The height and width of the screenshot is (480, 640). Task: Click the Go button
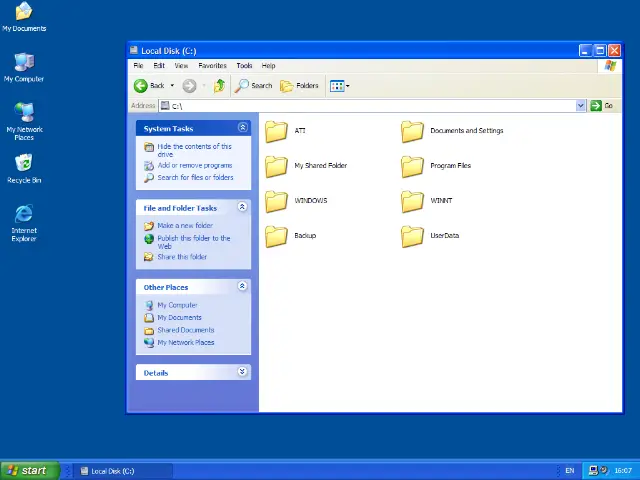coord(602,106)
